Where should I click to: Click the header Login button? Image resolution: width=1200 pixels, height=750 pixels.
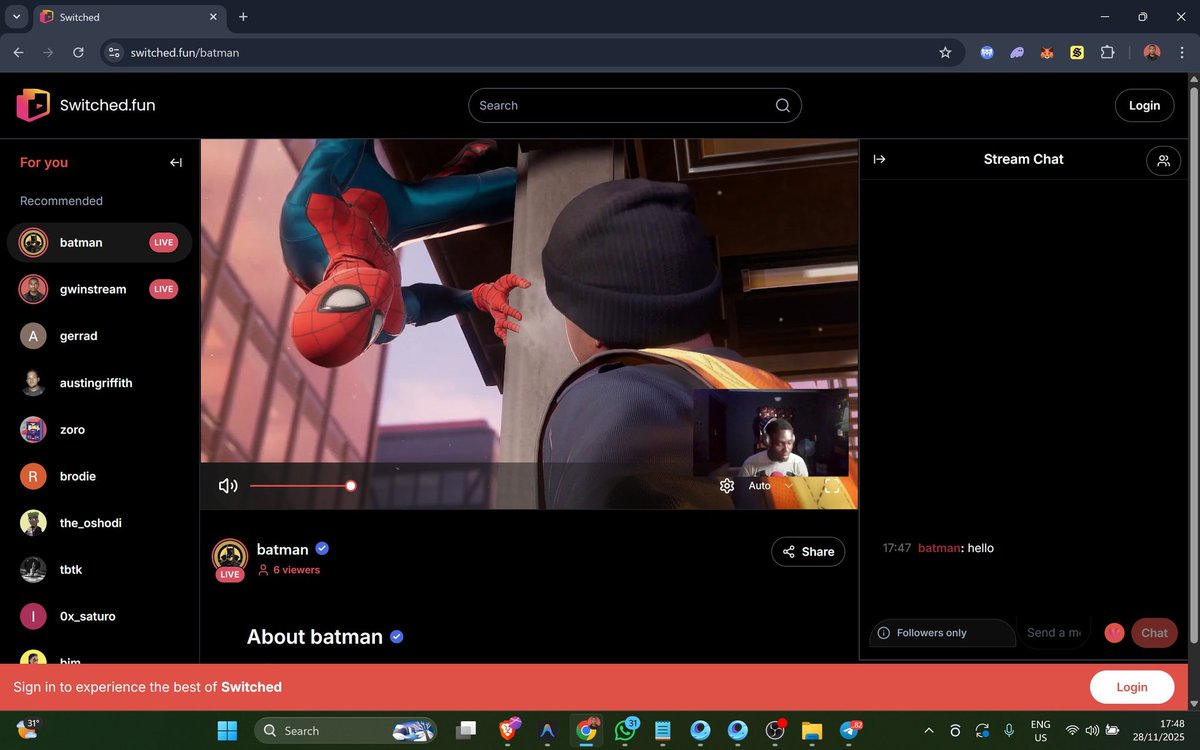1144,106
